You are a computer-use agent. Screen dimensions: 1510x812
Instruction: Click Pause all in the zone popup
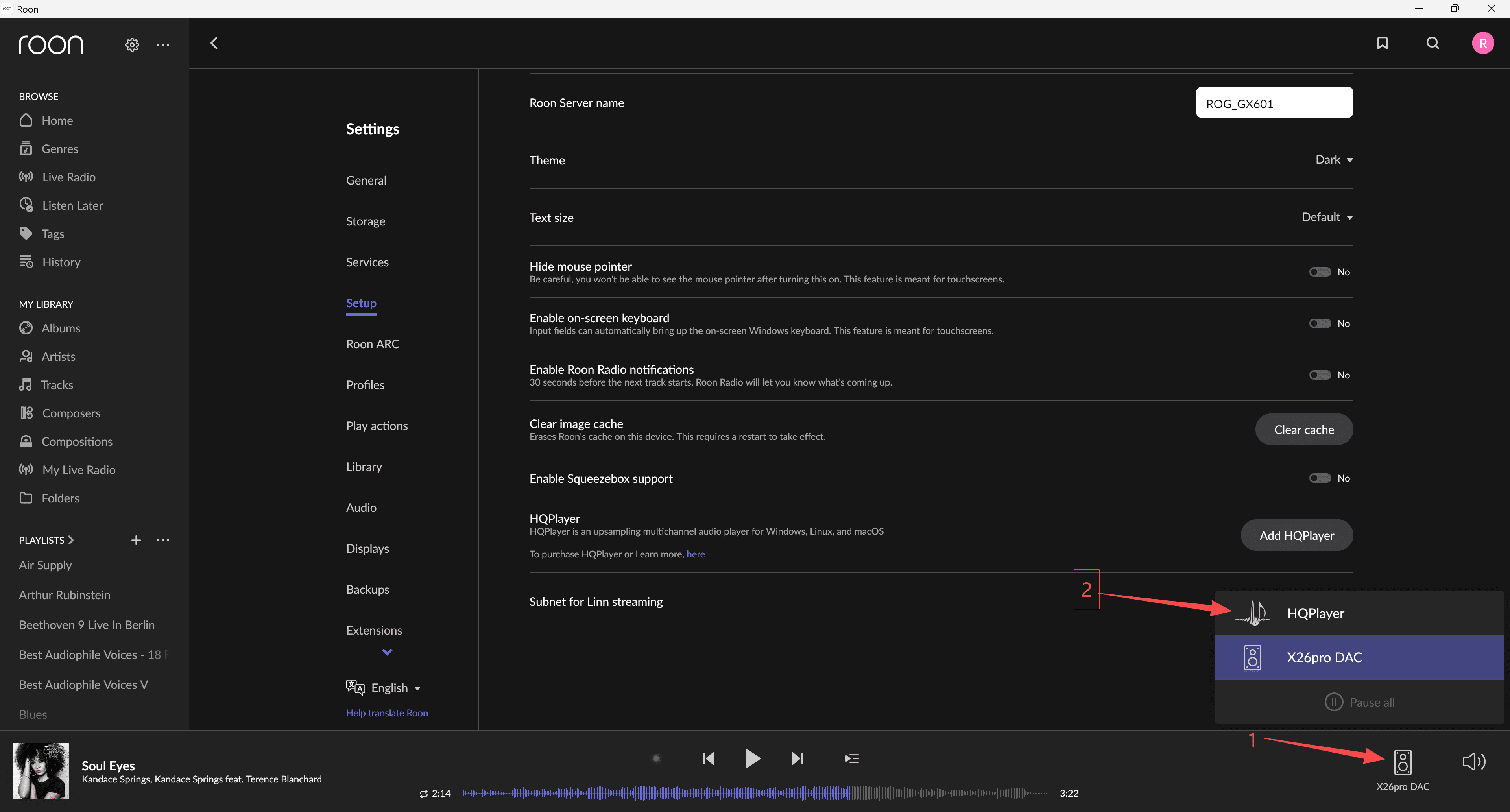1359,702
